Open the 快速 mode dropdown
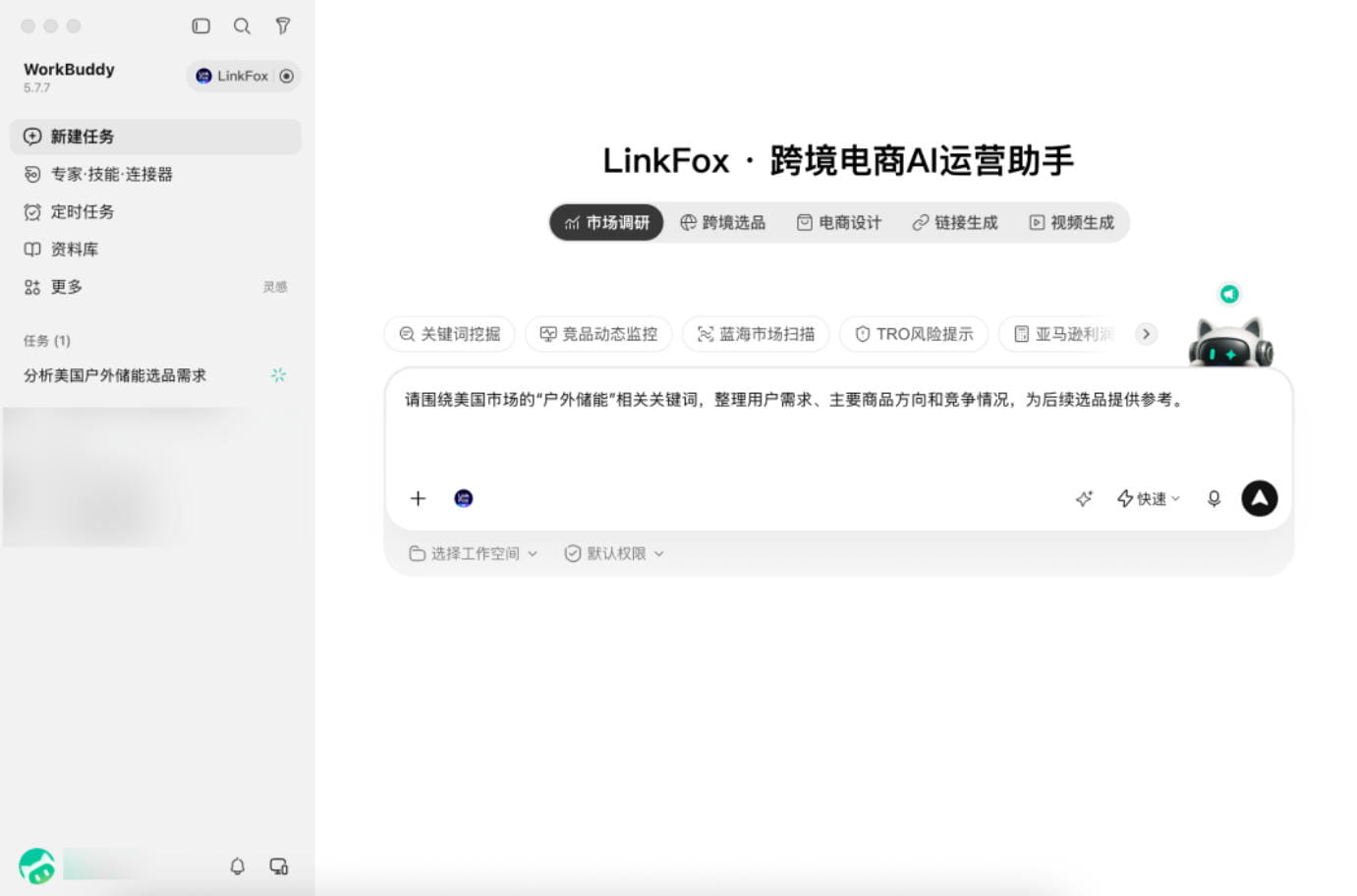The height and width of the screenshot is (896, 1357). [1149, 498]
